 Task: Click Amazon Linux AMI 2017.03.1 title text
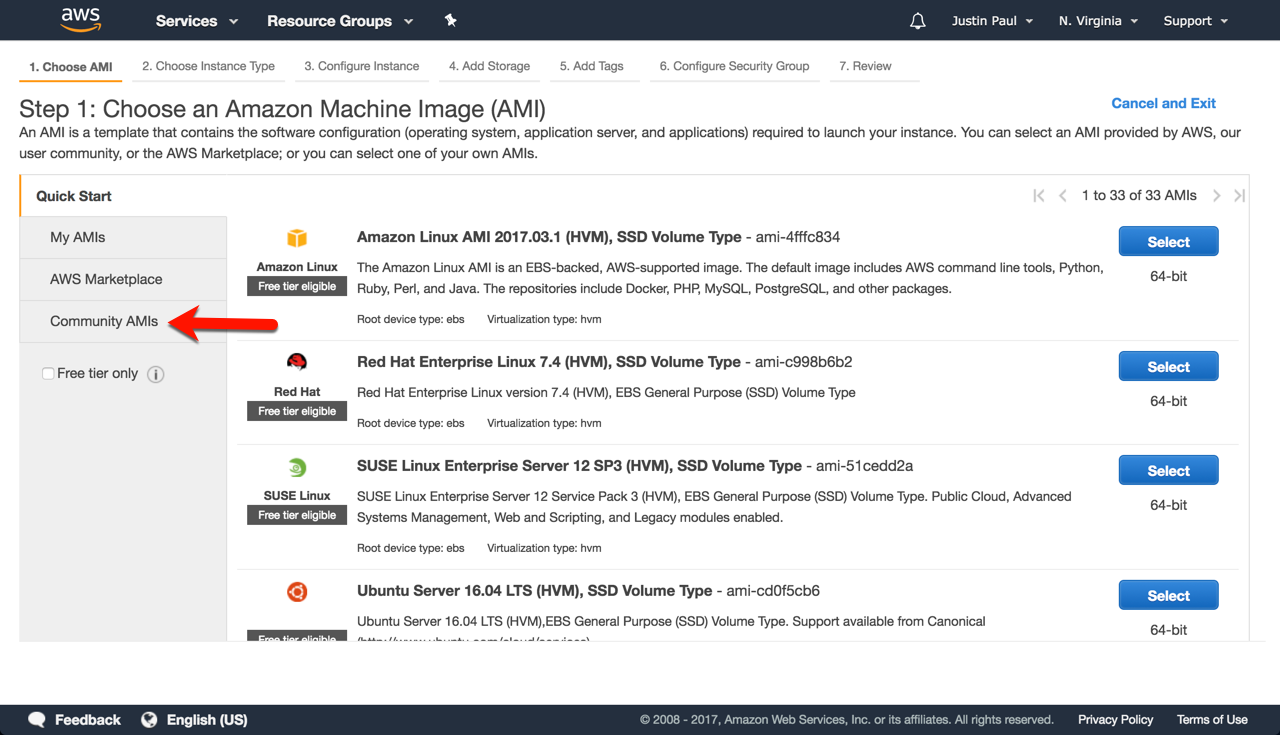click(549, 237)
